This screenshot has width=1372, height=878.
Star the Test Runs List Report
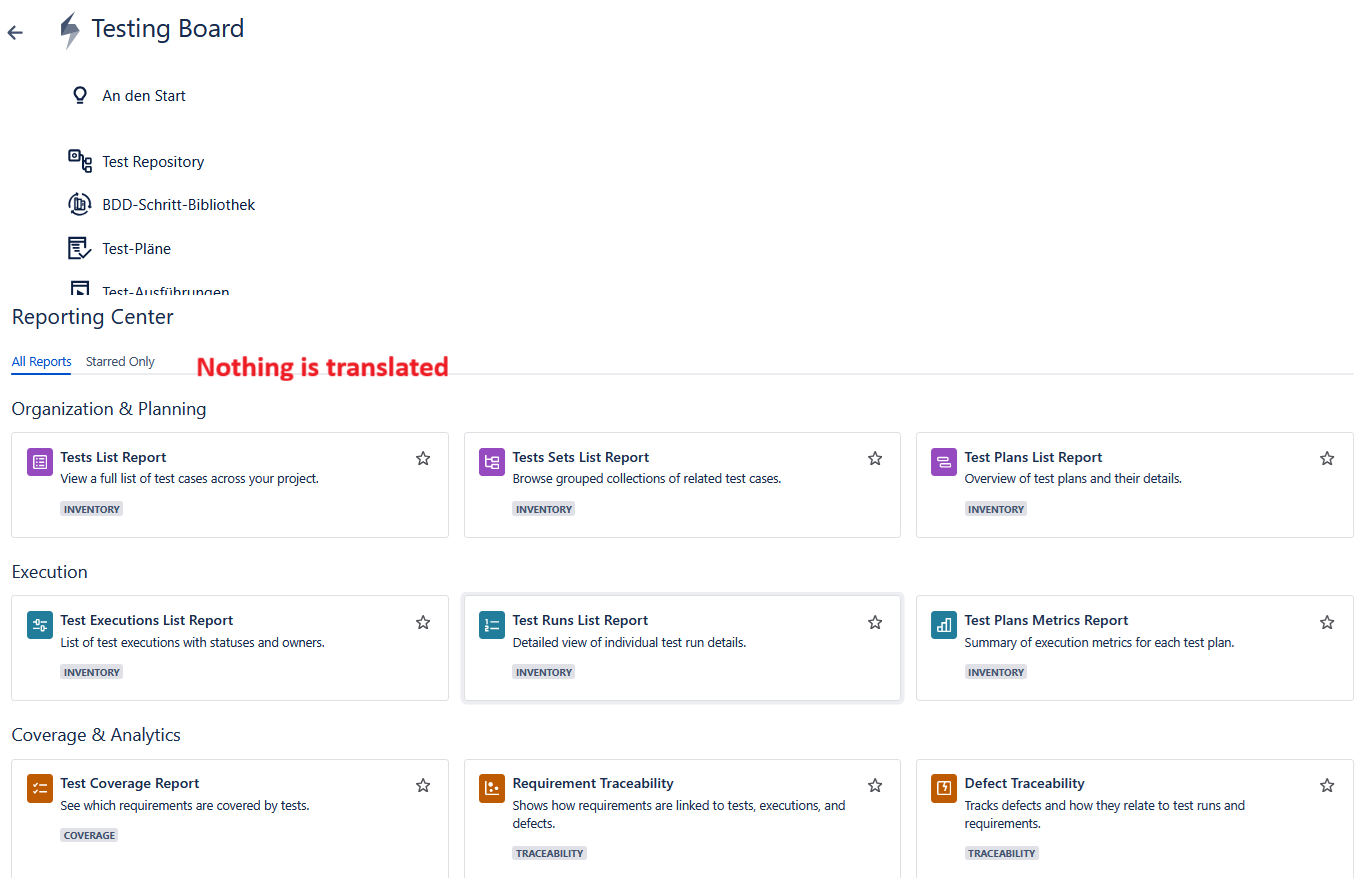tap(875, 622)
